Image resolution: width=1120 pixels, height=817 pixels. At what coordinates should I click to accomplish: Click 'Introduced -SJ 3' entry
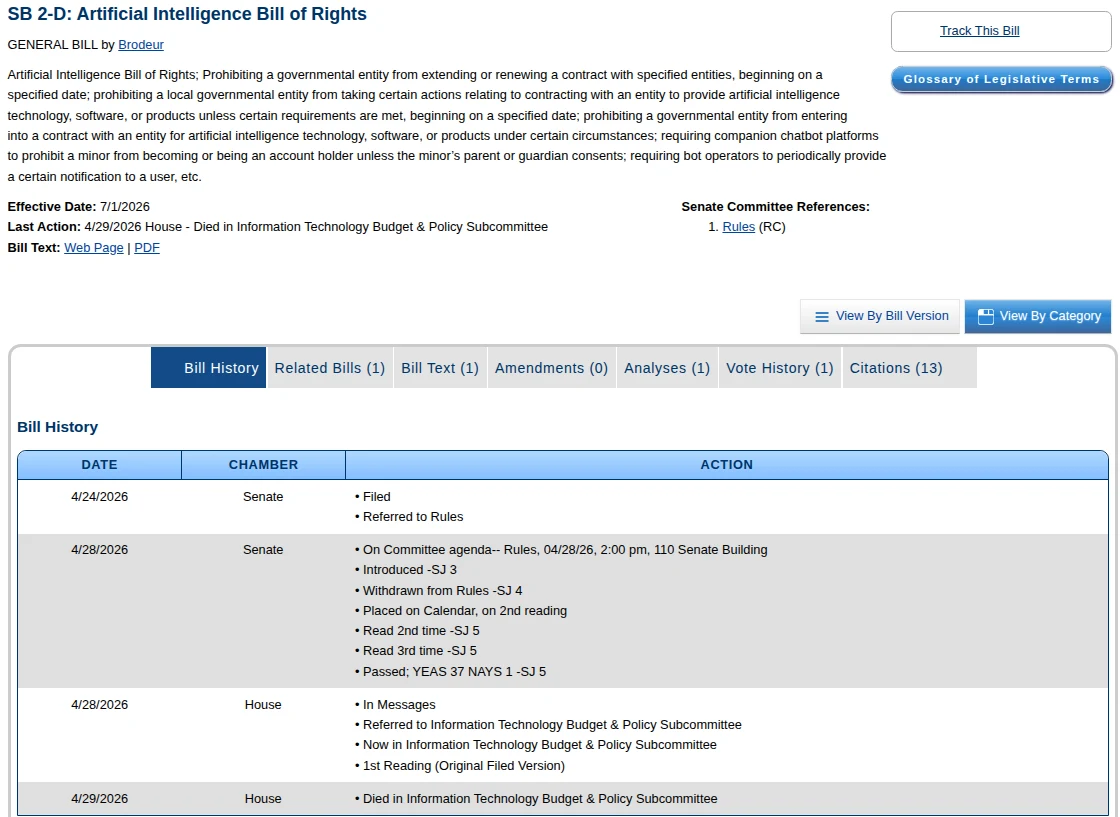click(x=409, y=570)
